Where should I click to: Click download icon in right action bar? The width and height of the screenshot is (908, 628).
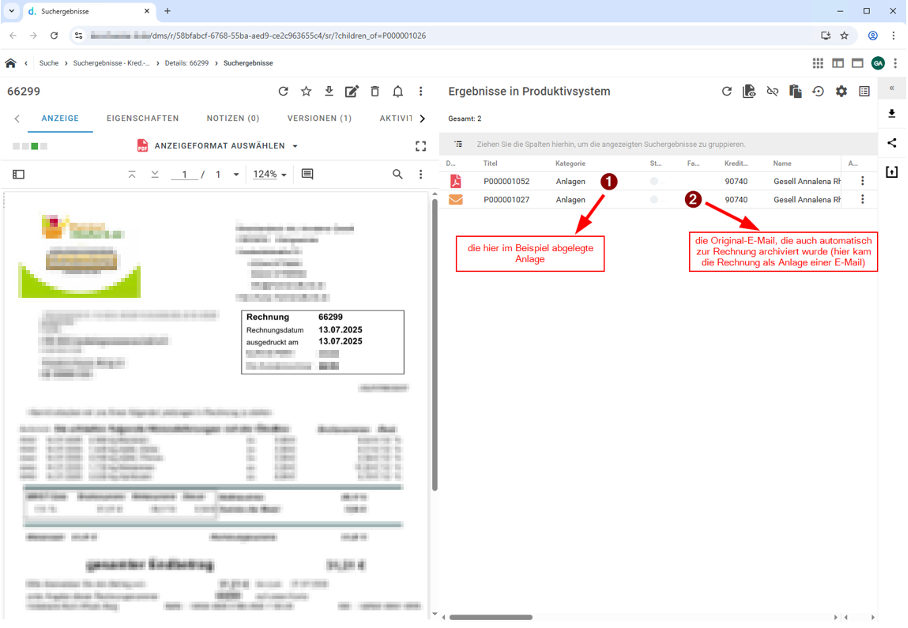tap(892, 114)
